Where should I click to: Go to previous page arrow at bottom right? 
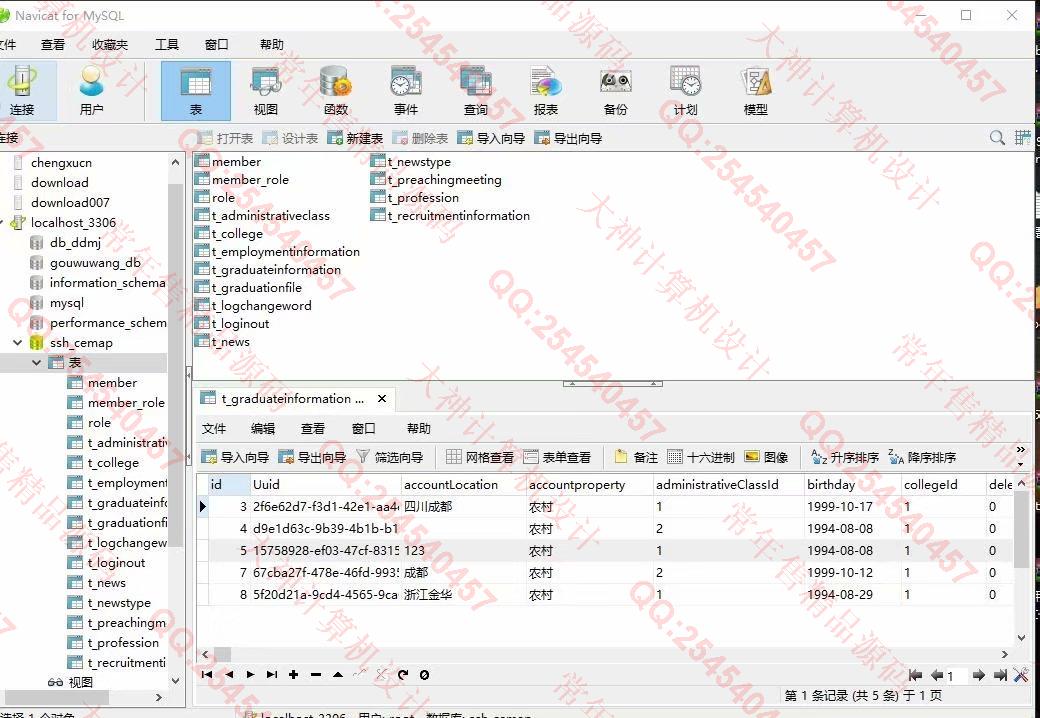937,675
